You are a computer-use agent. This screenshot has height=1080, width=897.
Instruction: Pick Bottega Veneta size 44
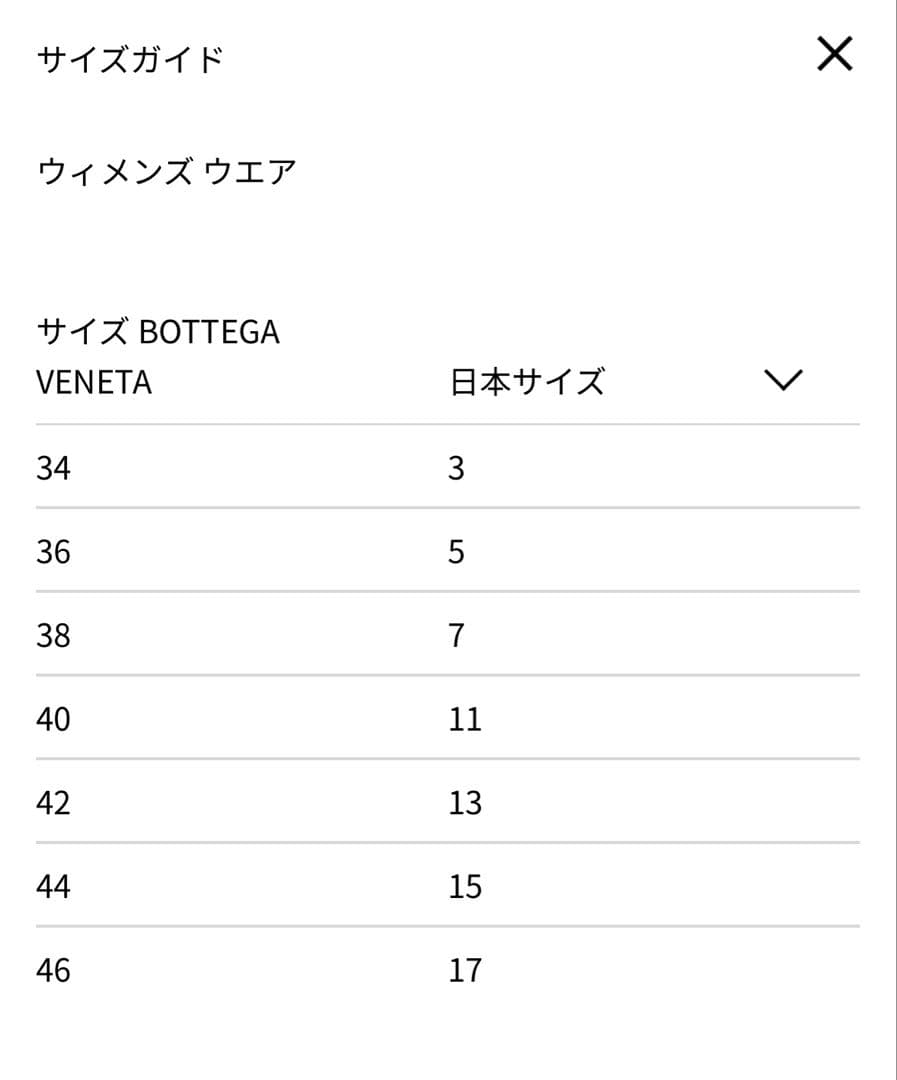point(55,885)
